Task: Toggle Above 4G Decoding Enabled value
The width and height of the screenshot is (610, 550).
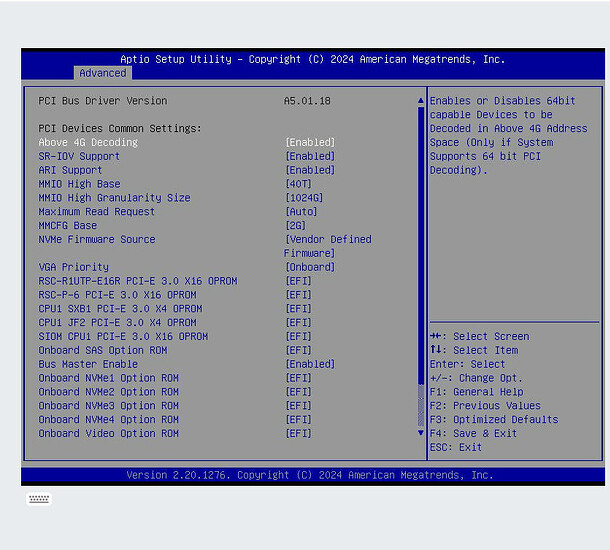Action: (x=310, y=143)
